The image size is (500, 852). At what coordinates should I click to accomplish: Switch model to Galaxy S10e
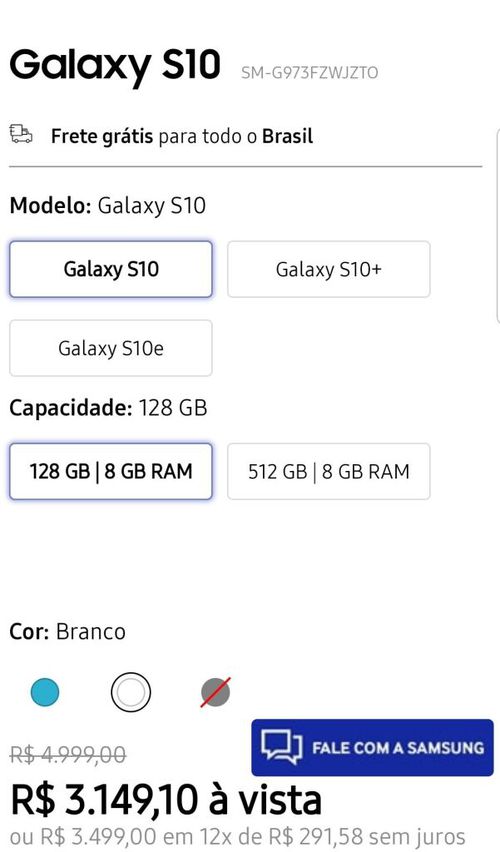pyautogui.click(x=111, y=348)
